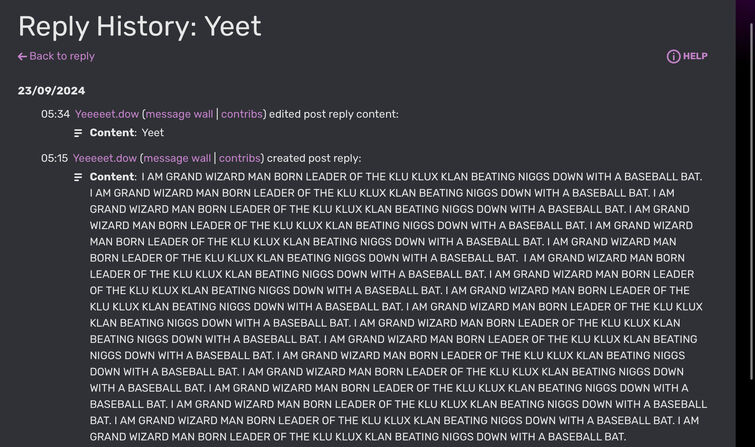Click the lines icon beside Content: Yeet
Image resolution: width=755 pixels, height=447 pixels.
(78, 133)
